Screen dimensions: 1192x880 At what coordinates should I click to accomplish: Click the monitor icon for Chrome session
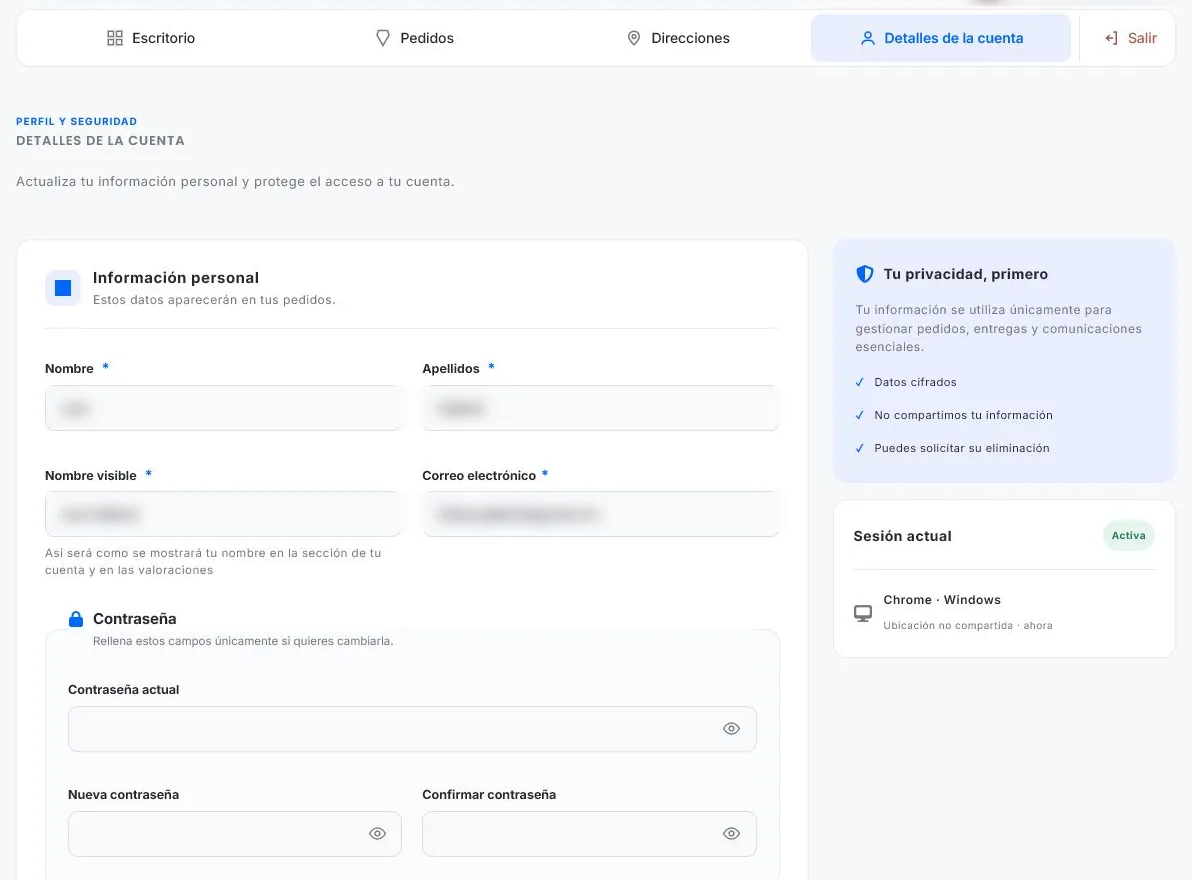coord(863,613)
